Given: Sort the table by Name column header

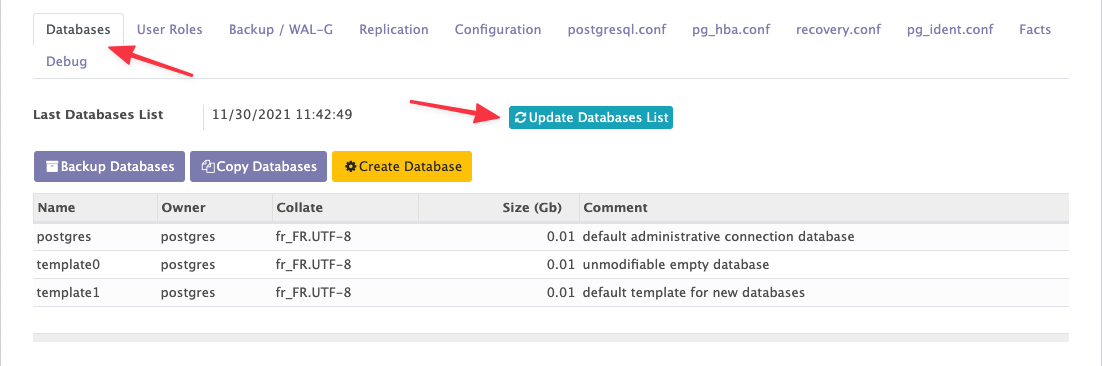Looking at the screenshot, I should (x=95, y=208).
